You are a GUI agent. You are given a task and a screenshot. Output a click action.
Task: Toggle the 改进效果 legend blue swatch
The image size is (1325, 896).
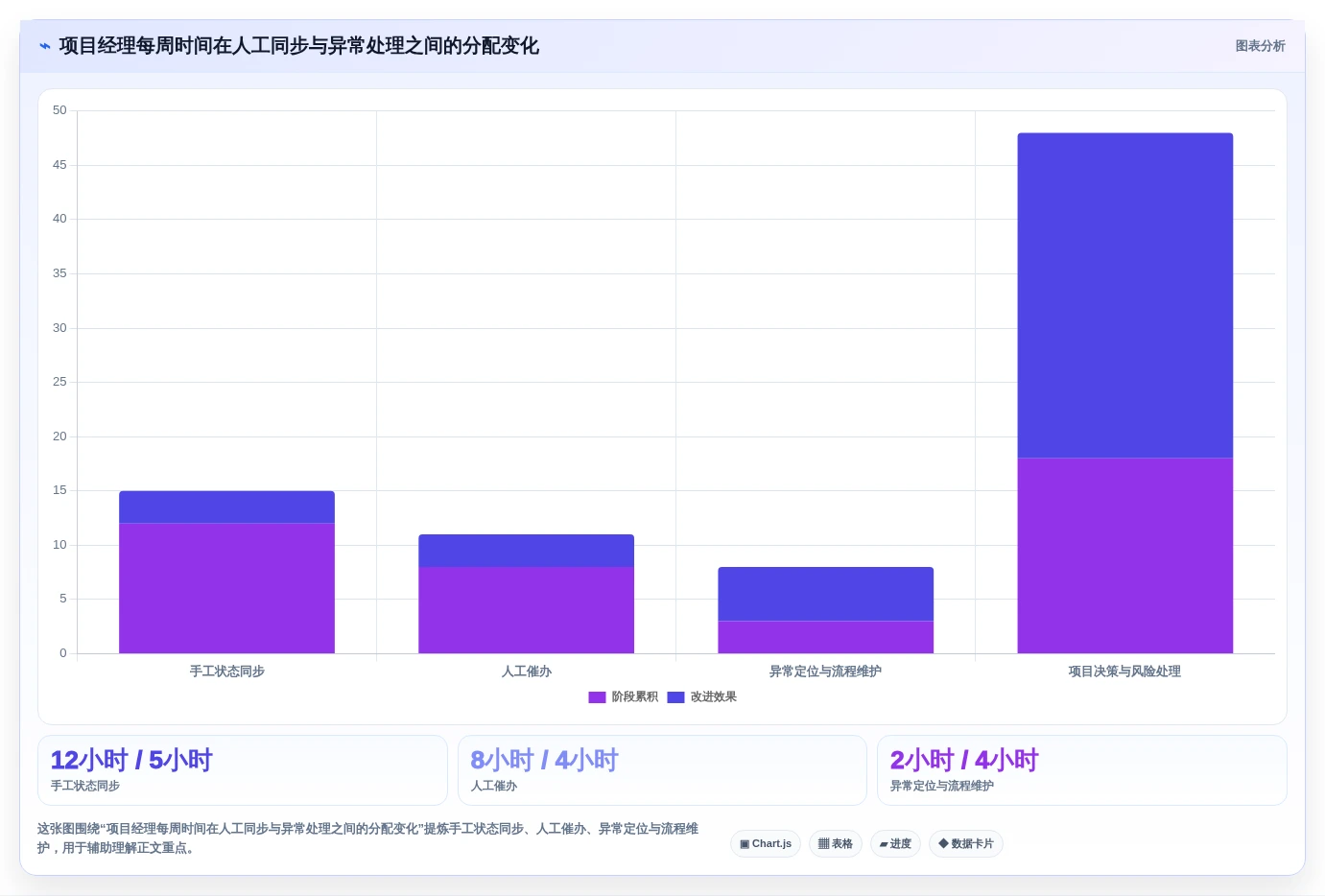point(675,697)
